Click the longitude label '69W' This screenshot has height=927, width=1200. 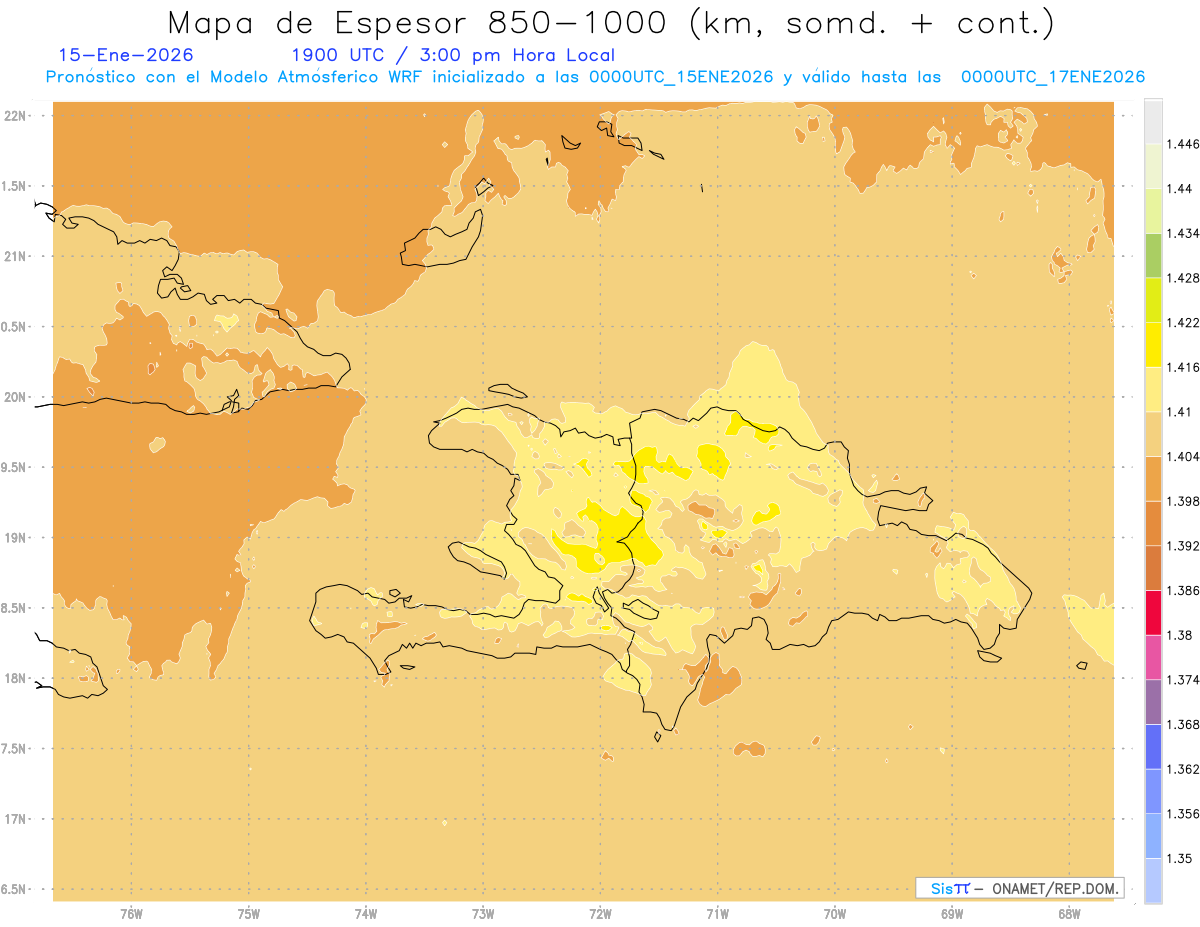pyautogui.click(x=952, y=913)
